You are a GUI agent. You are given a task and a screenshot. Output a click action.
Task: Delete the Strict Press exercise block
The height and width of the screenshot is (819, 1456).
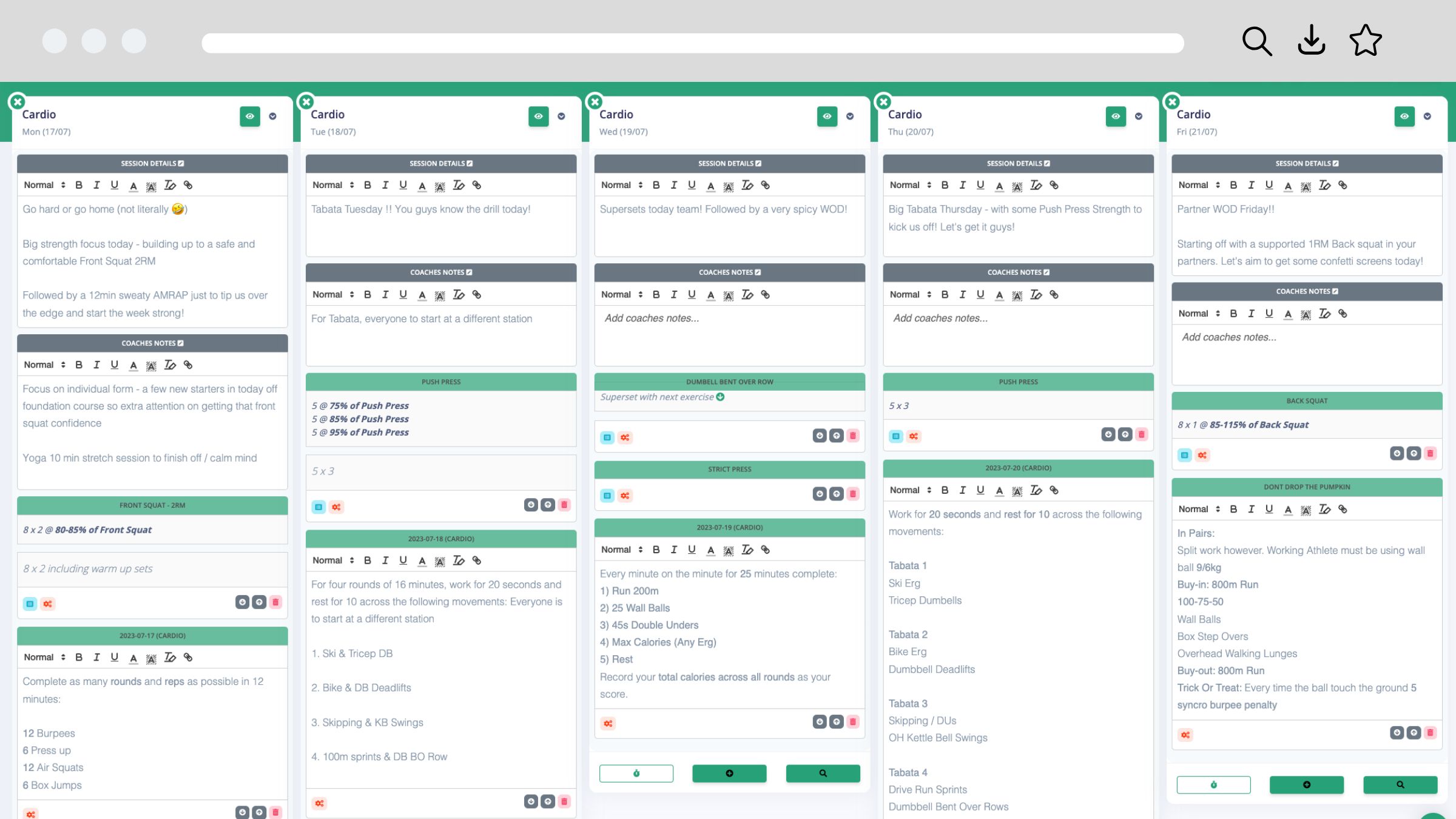point(852,494)
